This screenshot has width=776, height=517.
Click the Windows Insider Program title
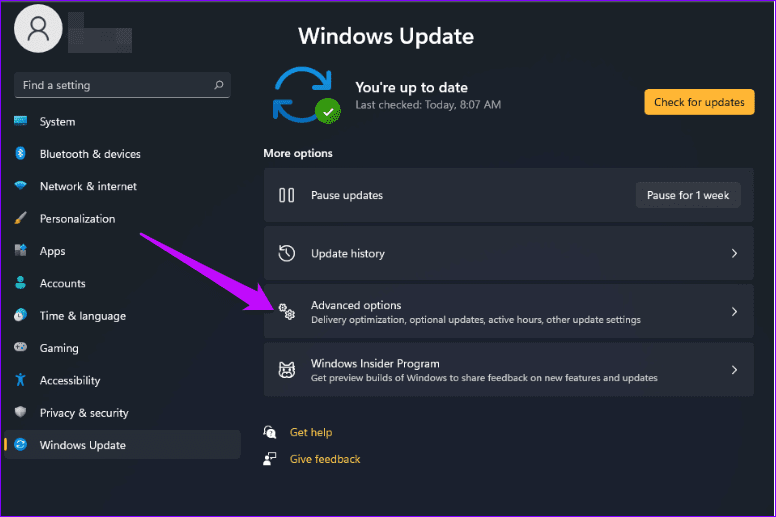point(375,363)
